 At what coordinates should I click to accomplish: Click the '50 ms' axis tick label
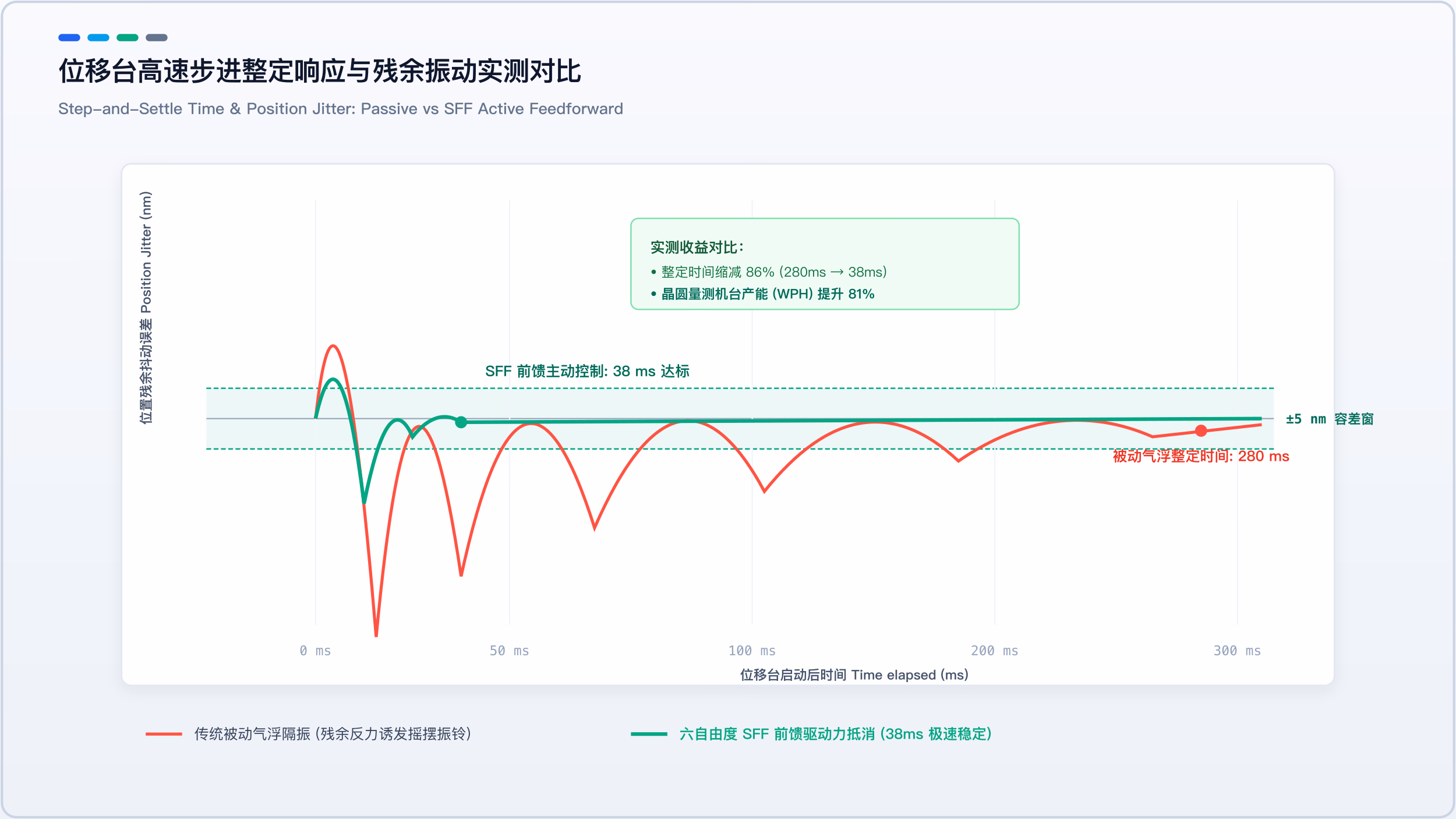(x=510, y=651)
